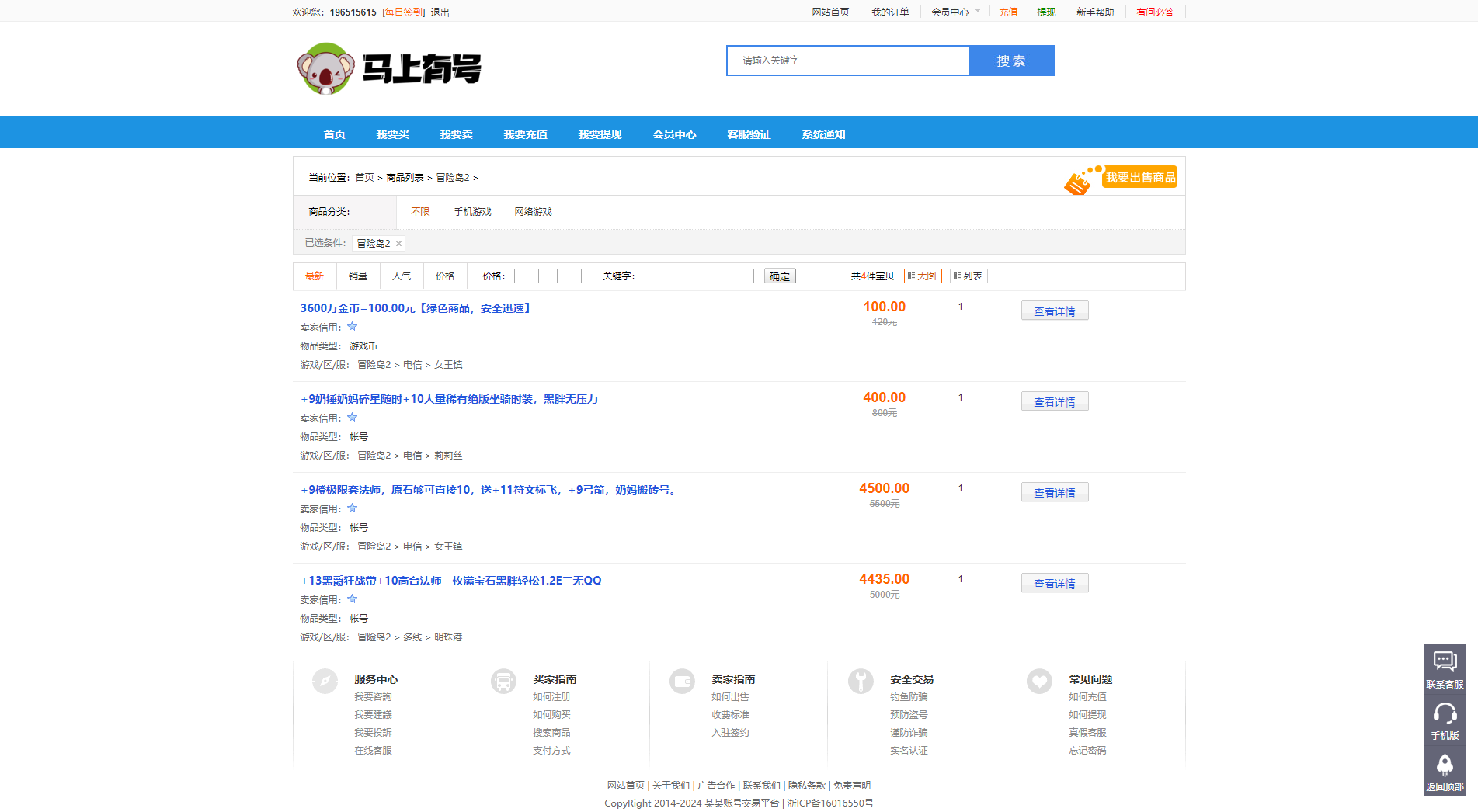The width and height of the screenshot is (1478, 812).
Task: Click the 安全交易 shield icon
Action: click(861, 681)
